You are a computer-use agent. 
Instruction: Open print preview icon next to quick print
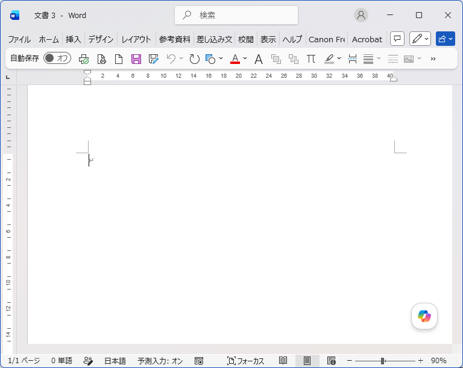101,59
